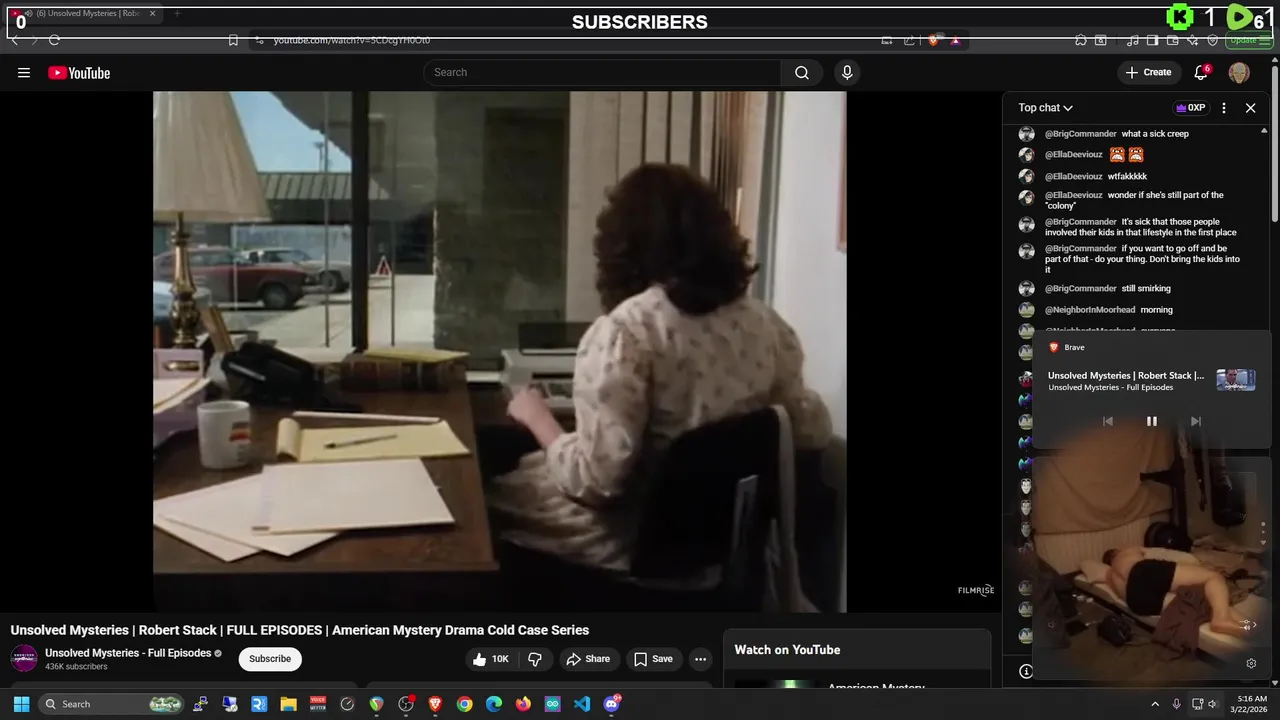Open the Brave Wallet icon
Screen dimensions: 1280x720
(1172, 40)
